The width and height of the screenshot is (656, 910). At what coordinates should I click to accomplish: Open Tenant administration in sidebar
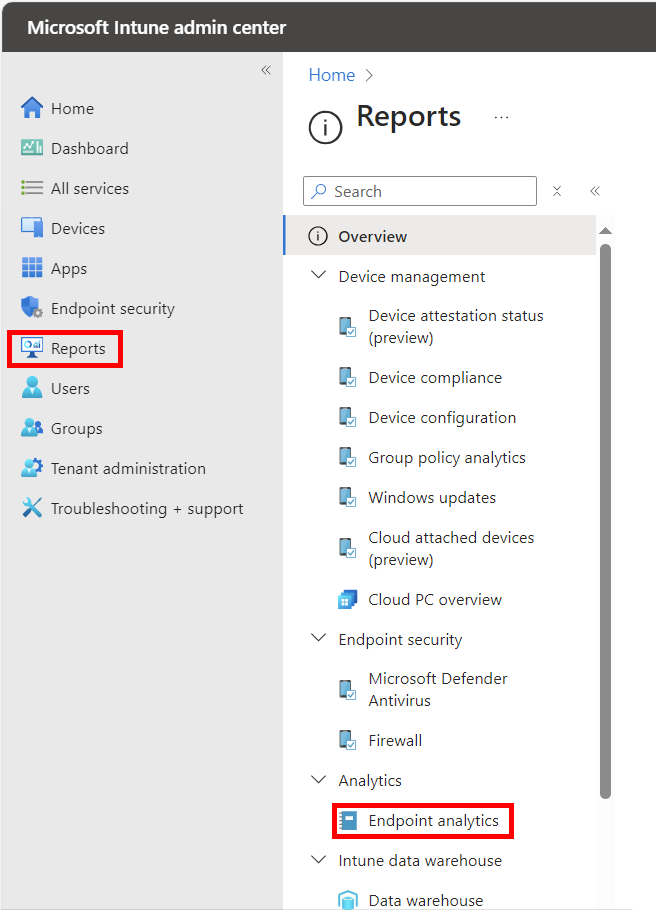128,468
